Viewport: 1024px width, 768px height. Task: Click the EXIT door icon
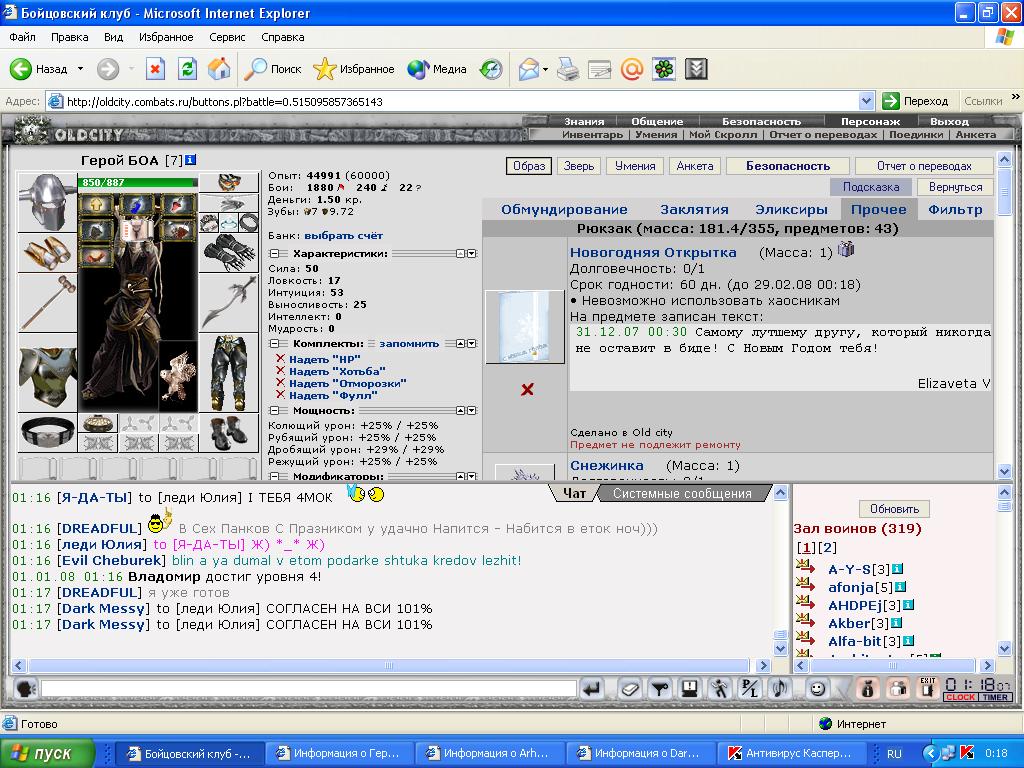click(928, 689)
